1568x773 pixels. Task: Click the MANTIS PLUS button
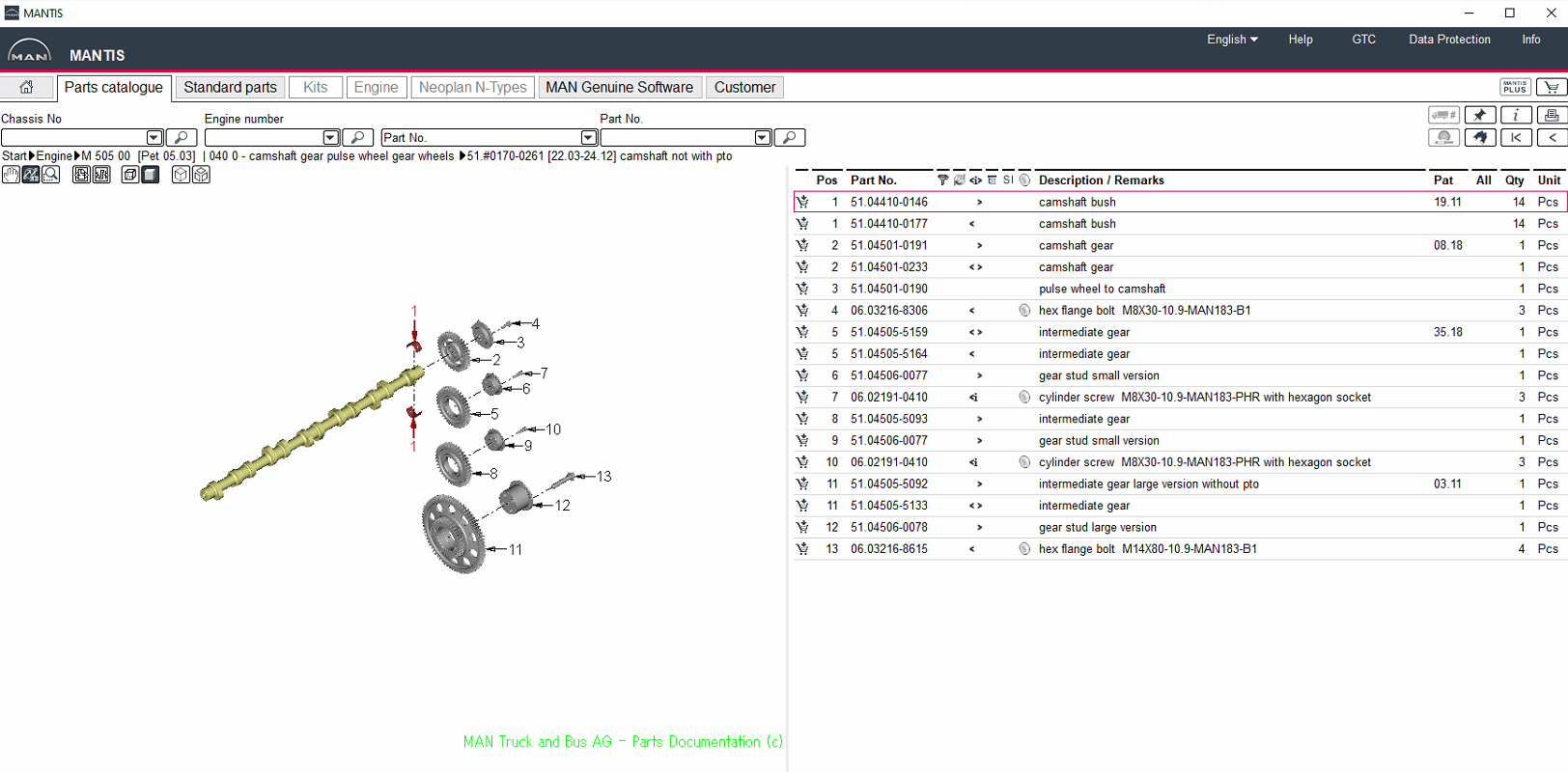pyautogui.click(x=1514, y=87)
